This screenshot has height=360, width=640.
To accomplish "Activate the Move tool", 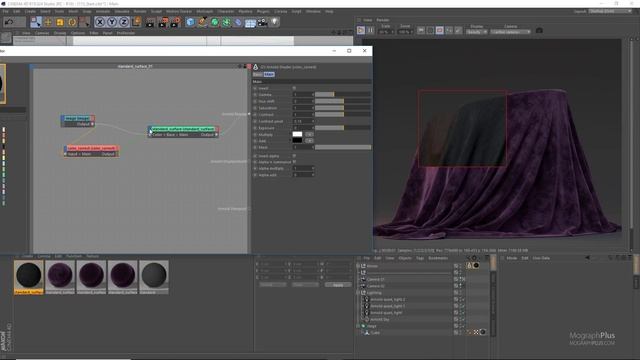I will click(x=48, y=22).
